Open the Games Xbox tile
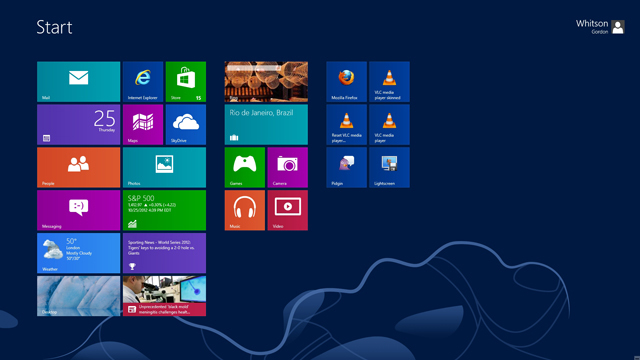This screenshot has width=640, height=360. coord(244,167)
